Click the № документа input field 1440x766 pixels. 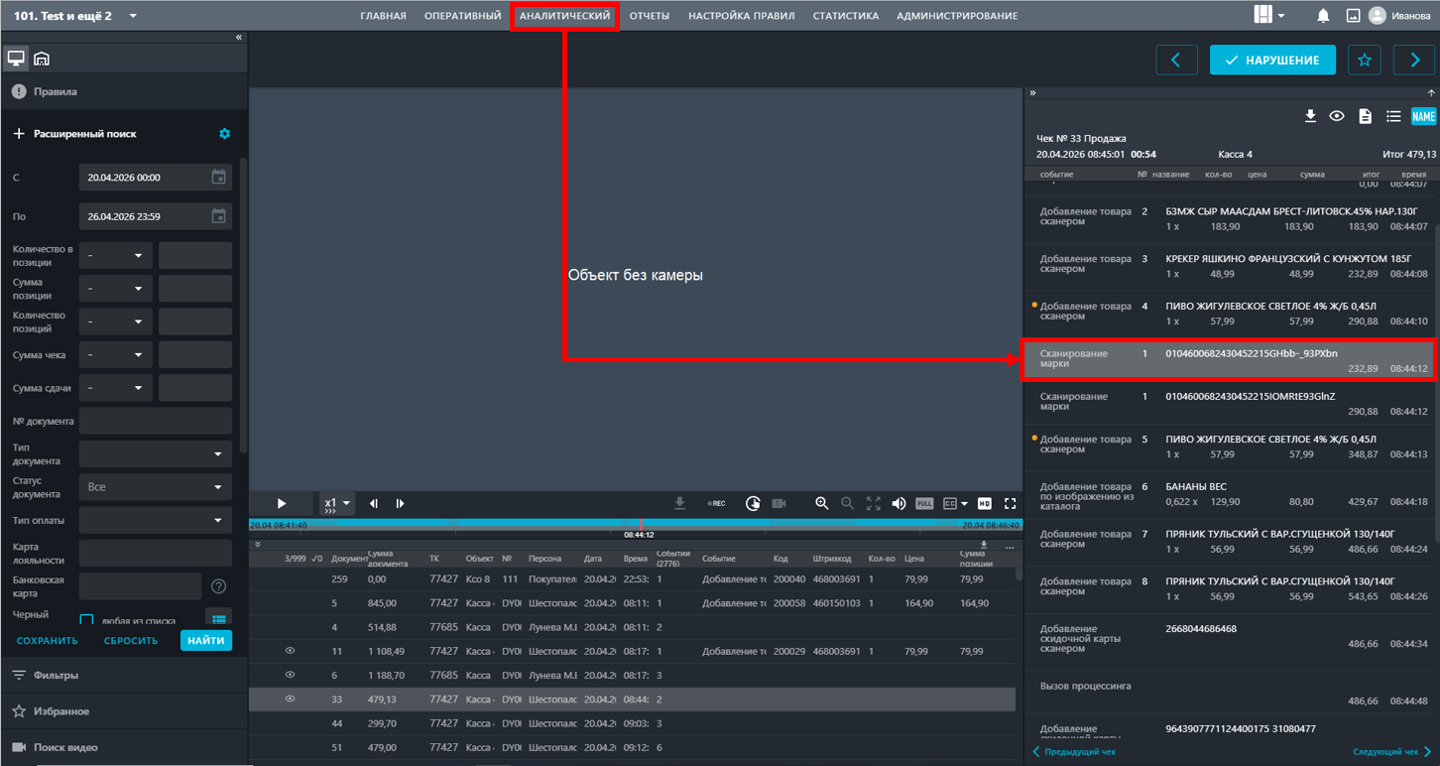[x=155, y=420]
